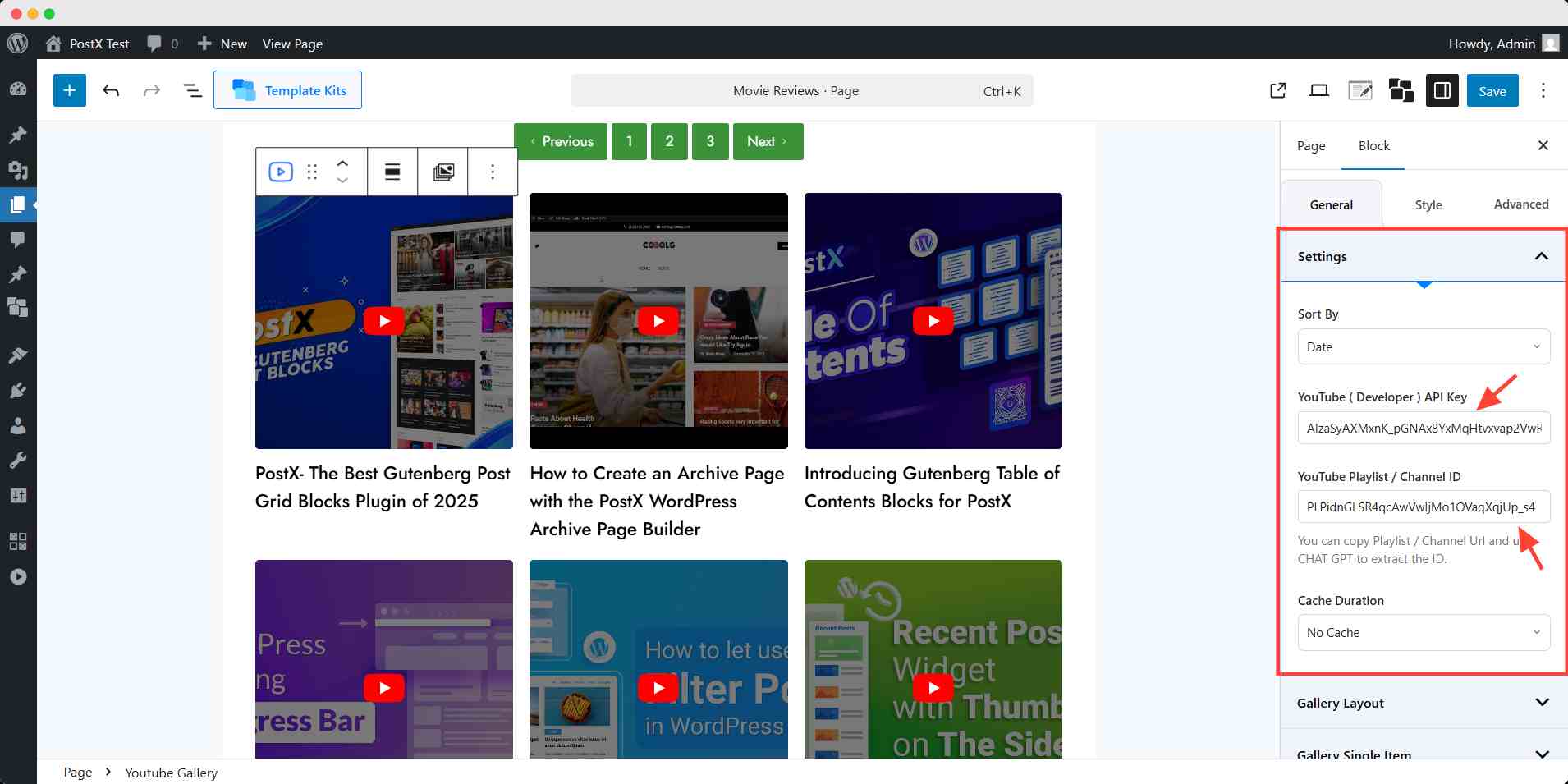Open the Cache Duration dropdown

click(1424, 632)
